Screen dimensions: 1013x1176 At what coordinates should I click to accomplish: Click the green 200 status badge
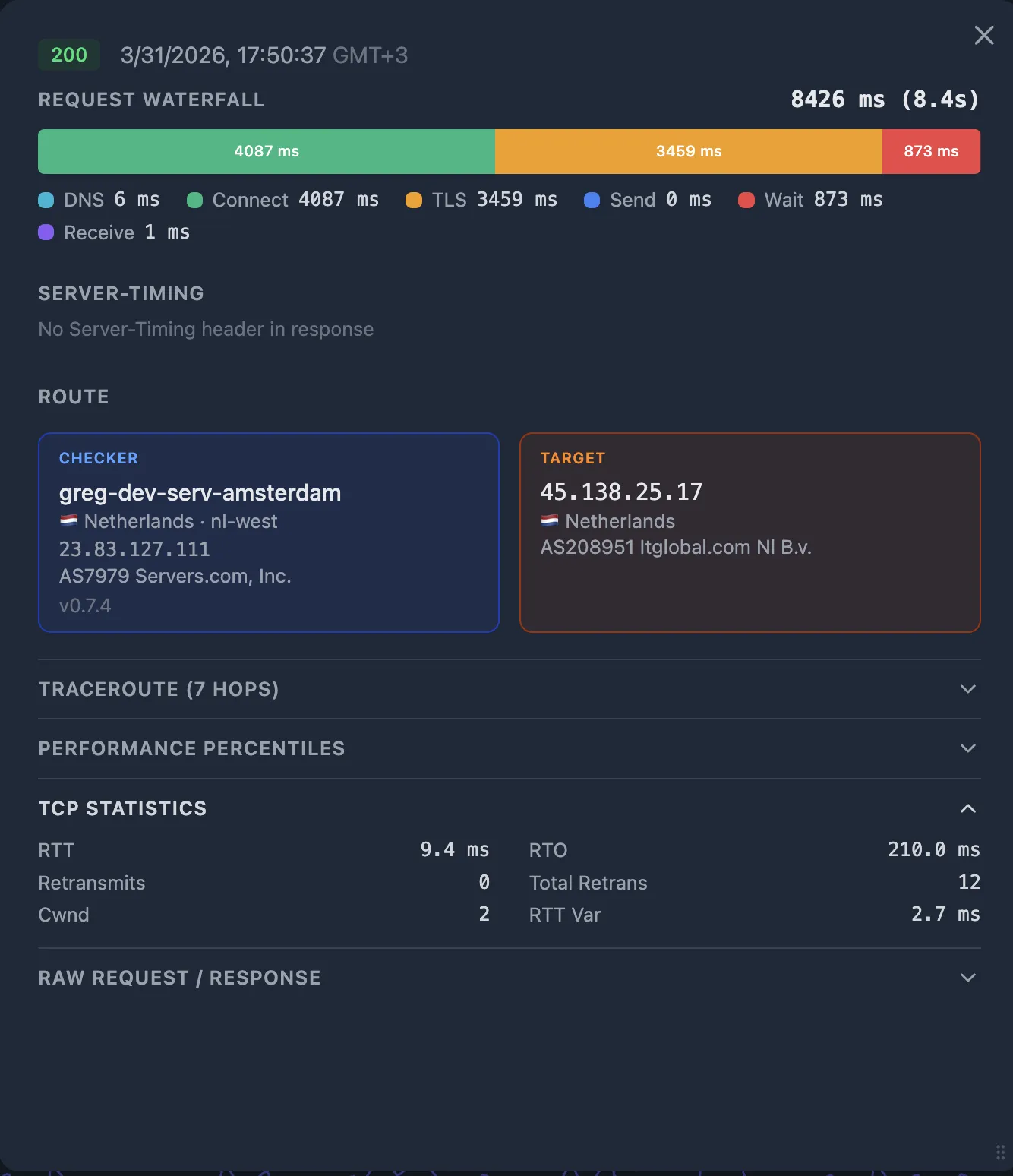68,55
